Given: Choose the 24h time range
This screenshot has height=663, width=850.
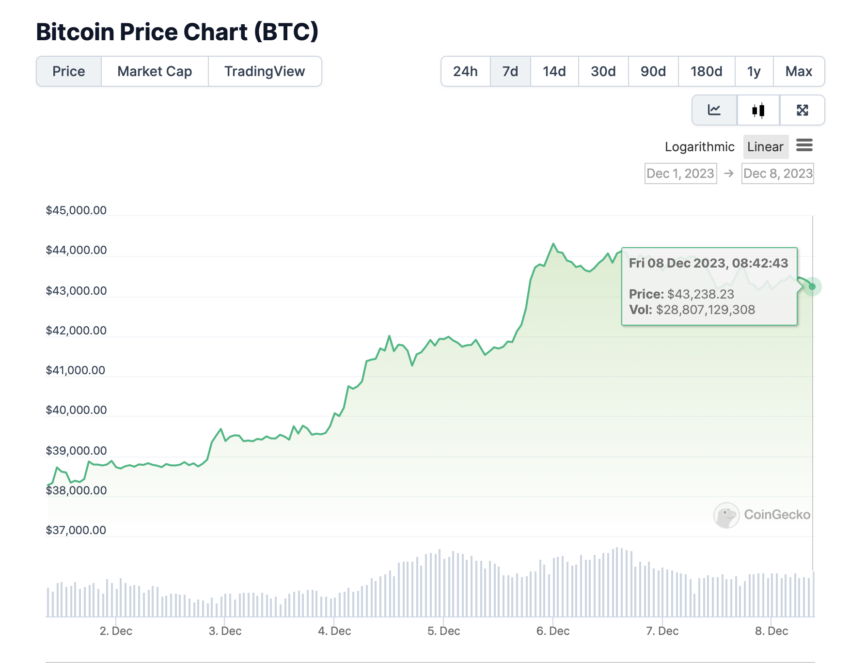Looking at the screenshot, I should (x=465, y=72).
